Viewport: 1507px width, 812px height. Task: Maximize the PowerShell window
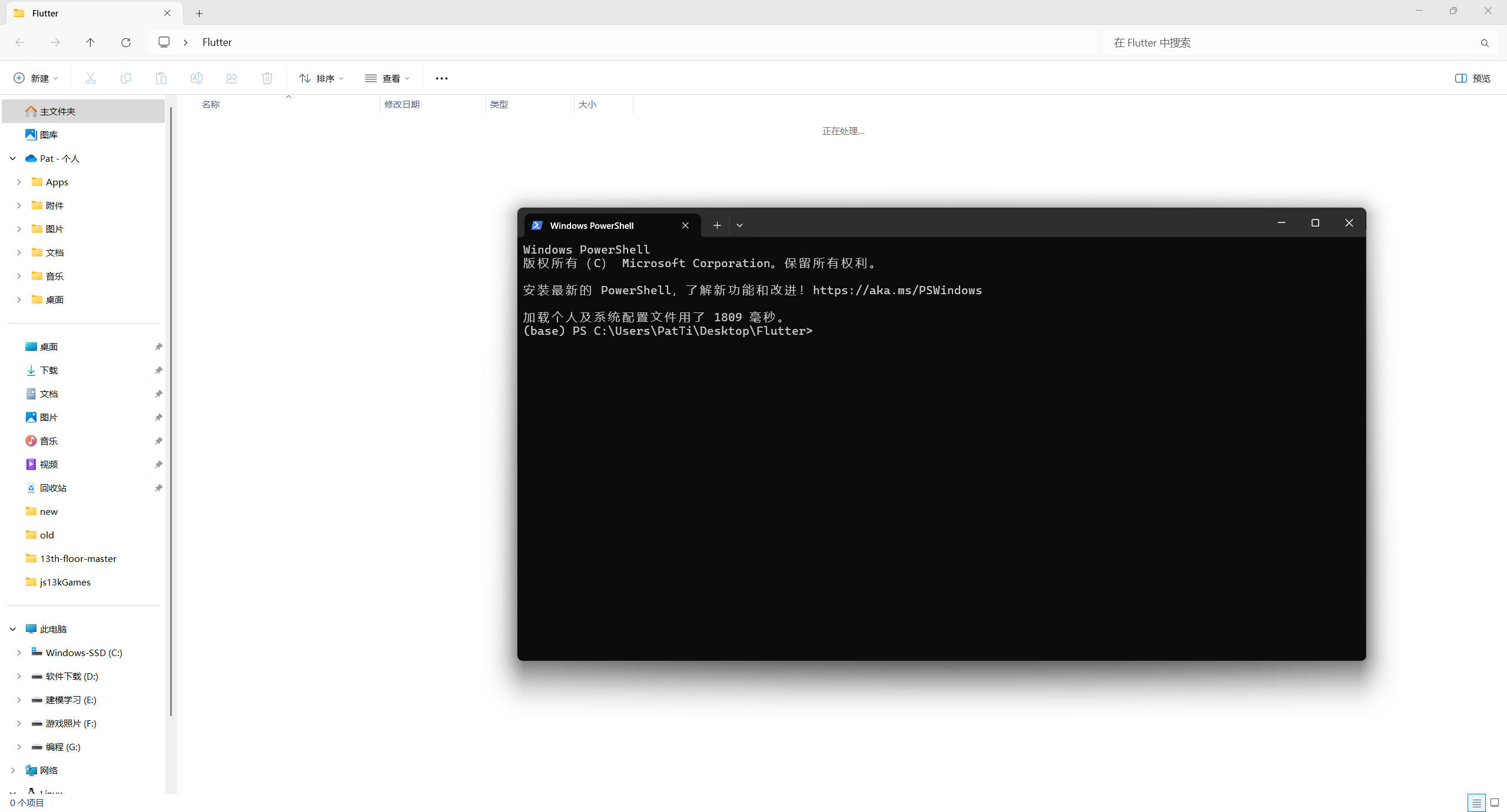[1315, 223]
